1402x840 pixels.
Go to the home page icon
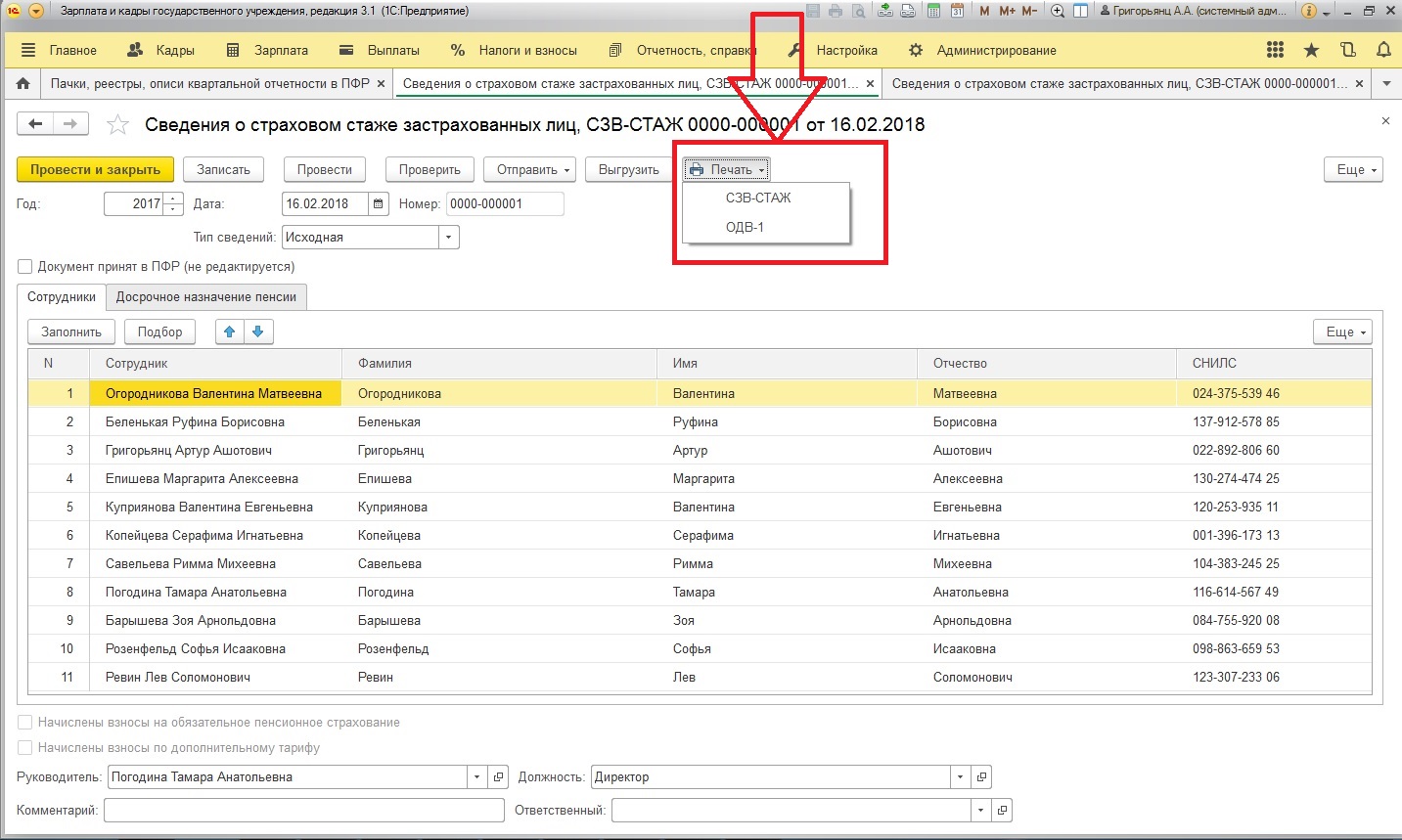click(23, 84)
